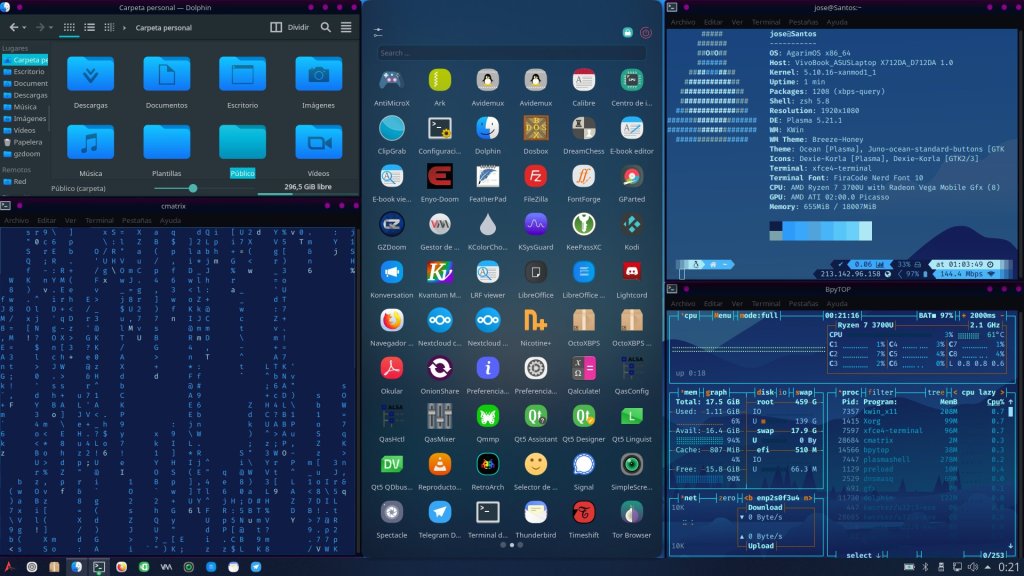This screenshot has height=576, width=1024.
Task: Open the Pestañas menu in the cmatrix terminal
Action: (x=136, y=220)
